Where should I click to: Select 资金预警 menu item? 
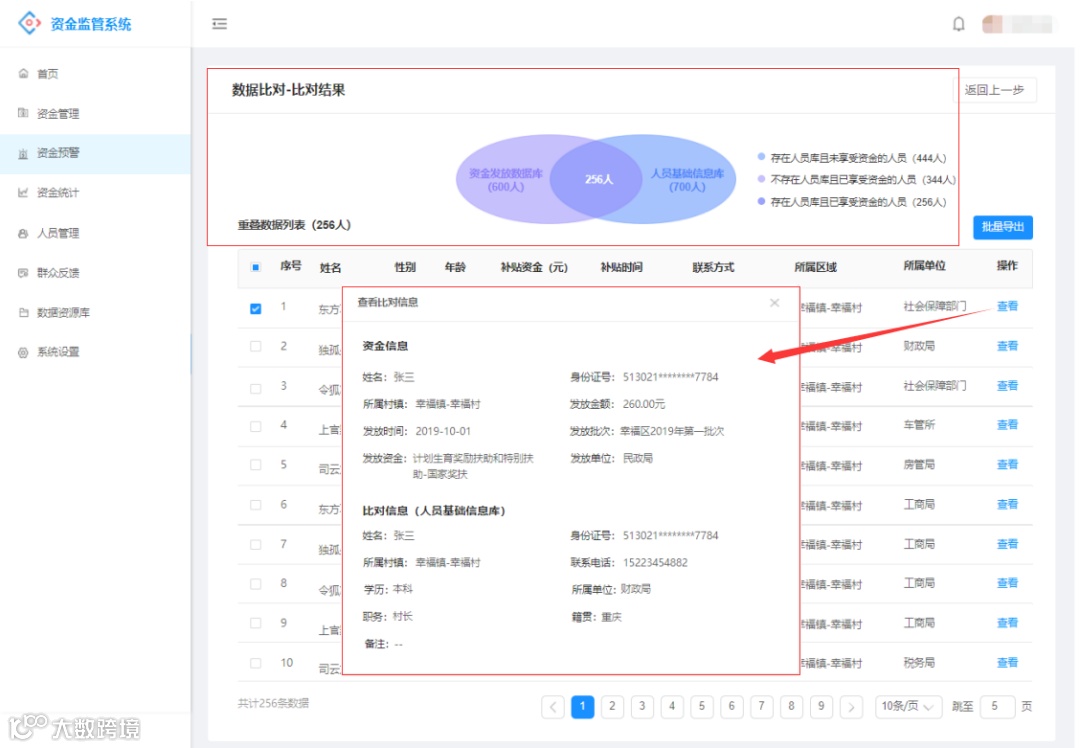(95, 153)
